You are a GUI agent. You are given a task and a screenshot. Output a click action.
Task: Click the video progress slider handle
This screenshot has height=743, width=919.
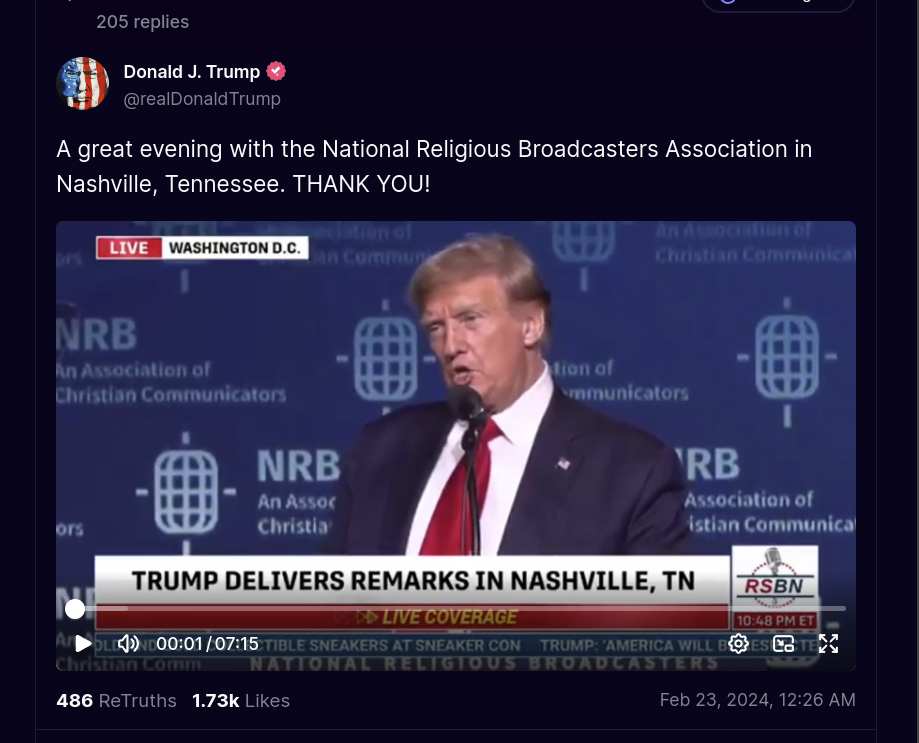pyautogui.click(x=74, y=609)
